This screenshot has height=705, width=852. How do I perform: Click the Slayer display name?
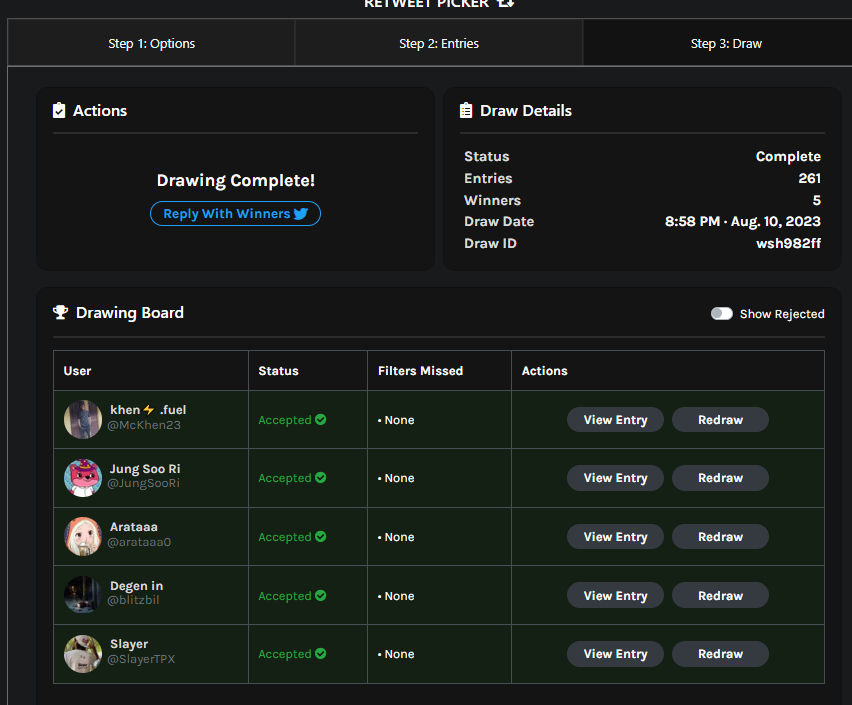pos(129,644)
